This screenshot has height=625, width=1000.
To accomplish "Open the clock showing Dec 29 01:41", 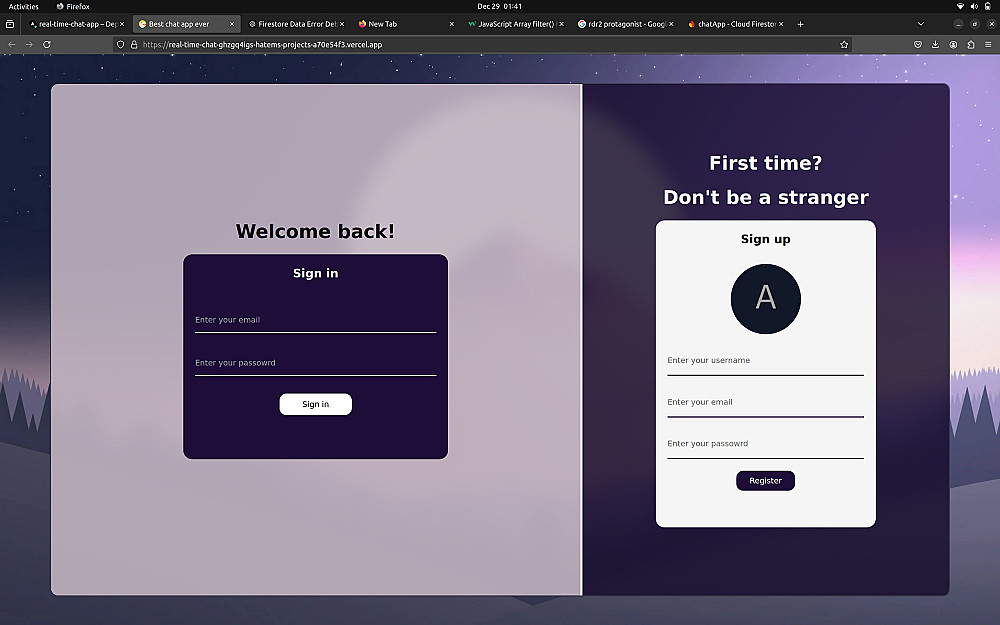I will (x=499, y=6).
